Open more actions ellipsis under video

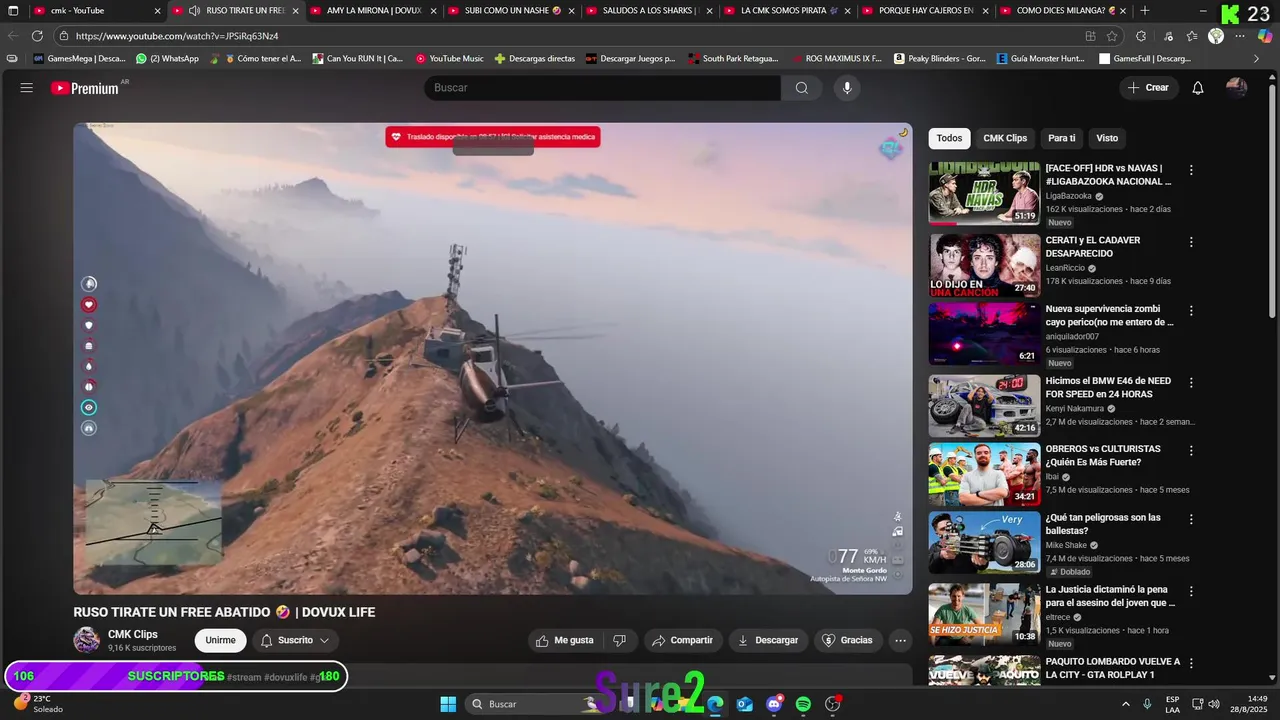(x=900, y=640)
